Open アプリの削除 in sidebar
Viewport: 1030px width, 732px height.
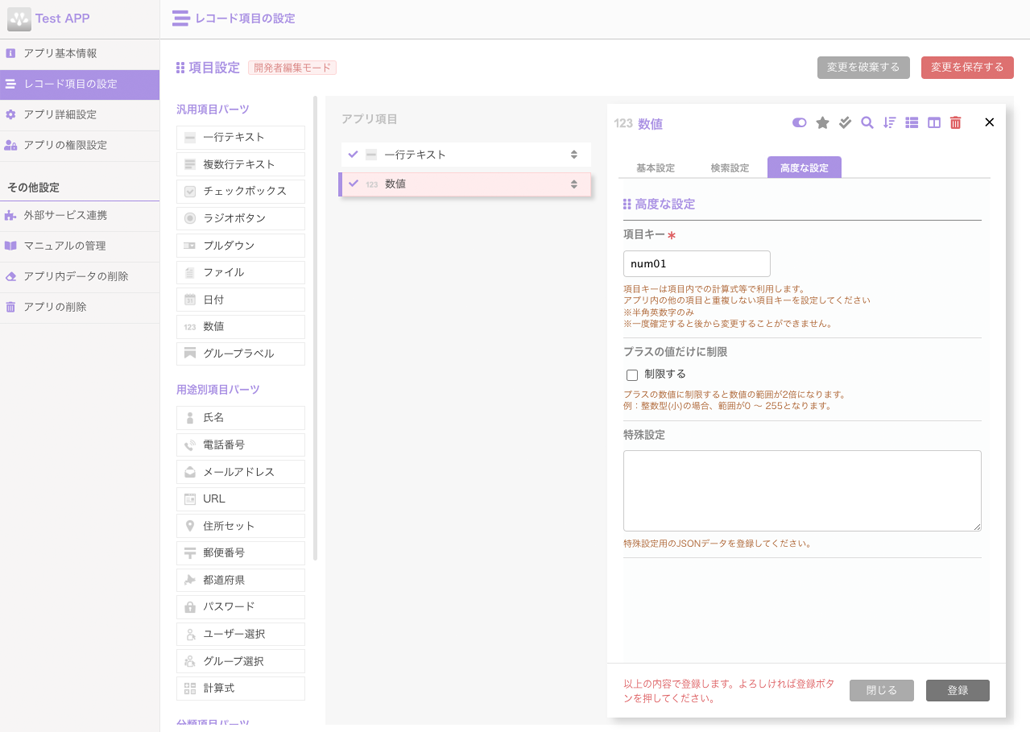(x=79, y=307)
